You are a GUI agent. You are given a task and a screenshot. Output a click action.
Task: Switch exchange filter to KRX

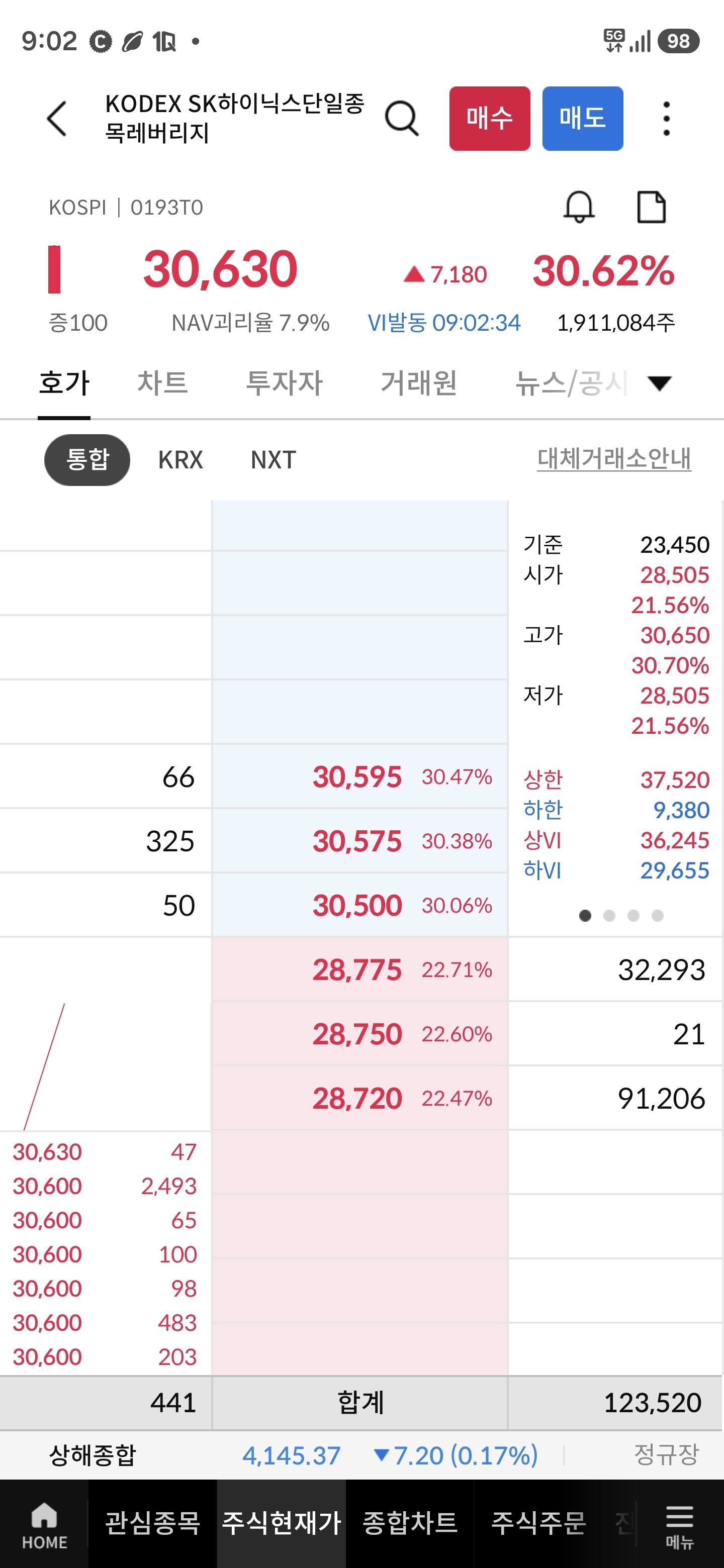point(180,459)
